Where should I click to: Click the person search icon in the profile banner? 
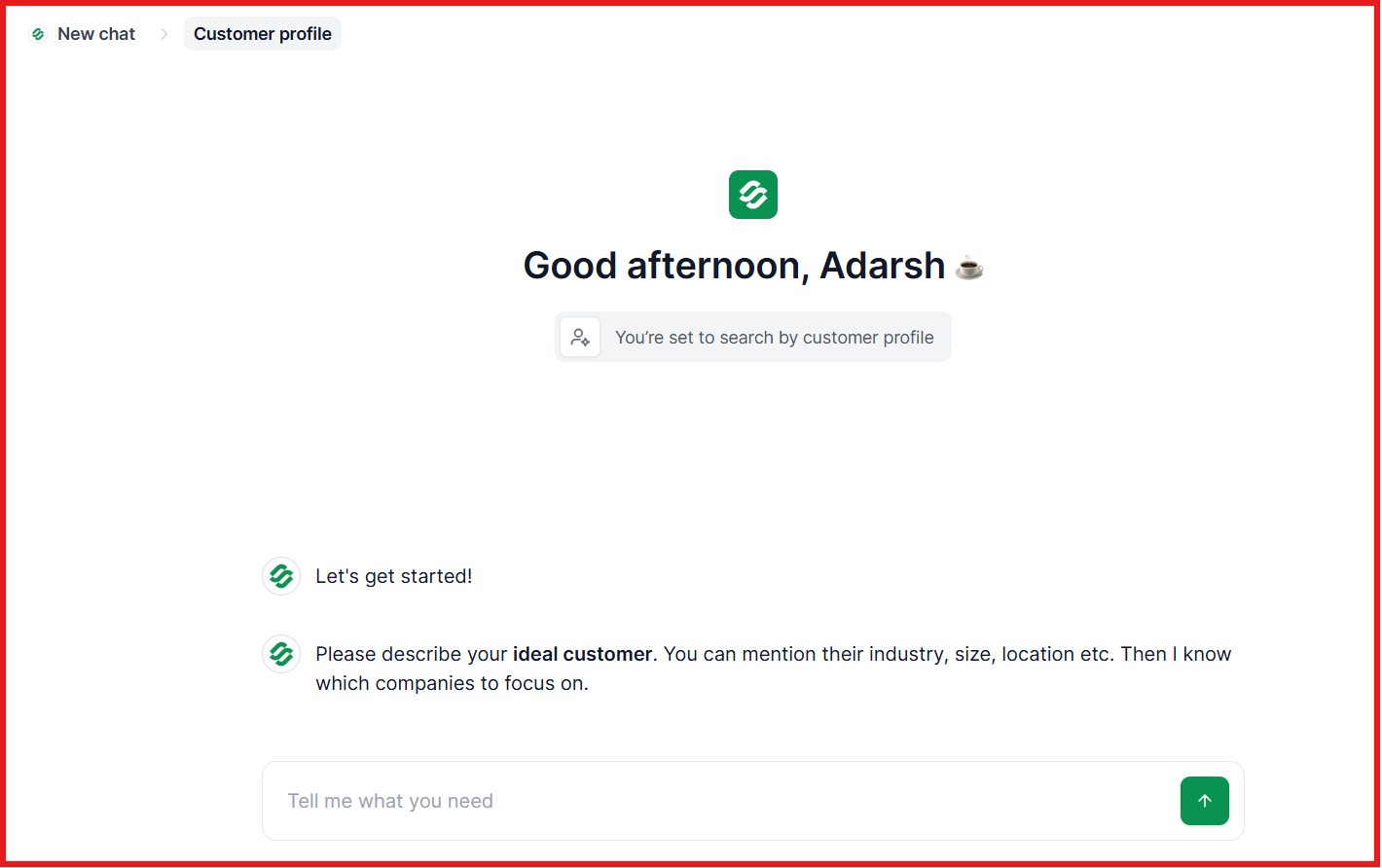click(580, 336)
